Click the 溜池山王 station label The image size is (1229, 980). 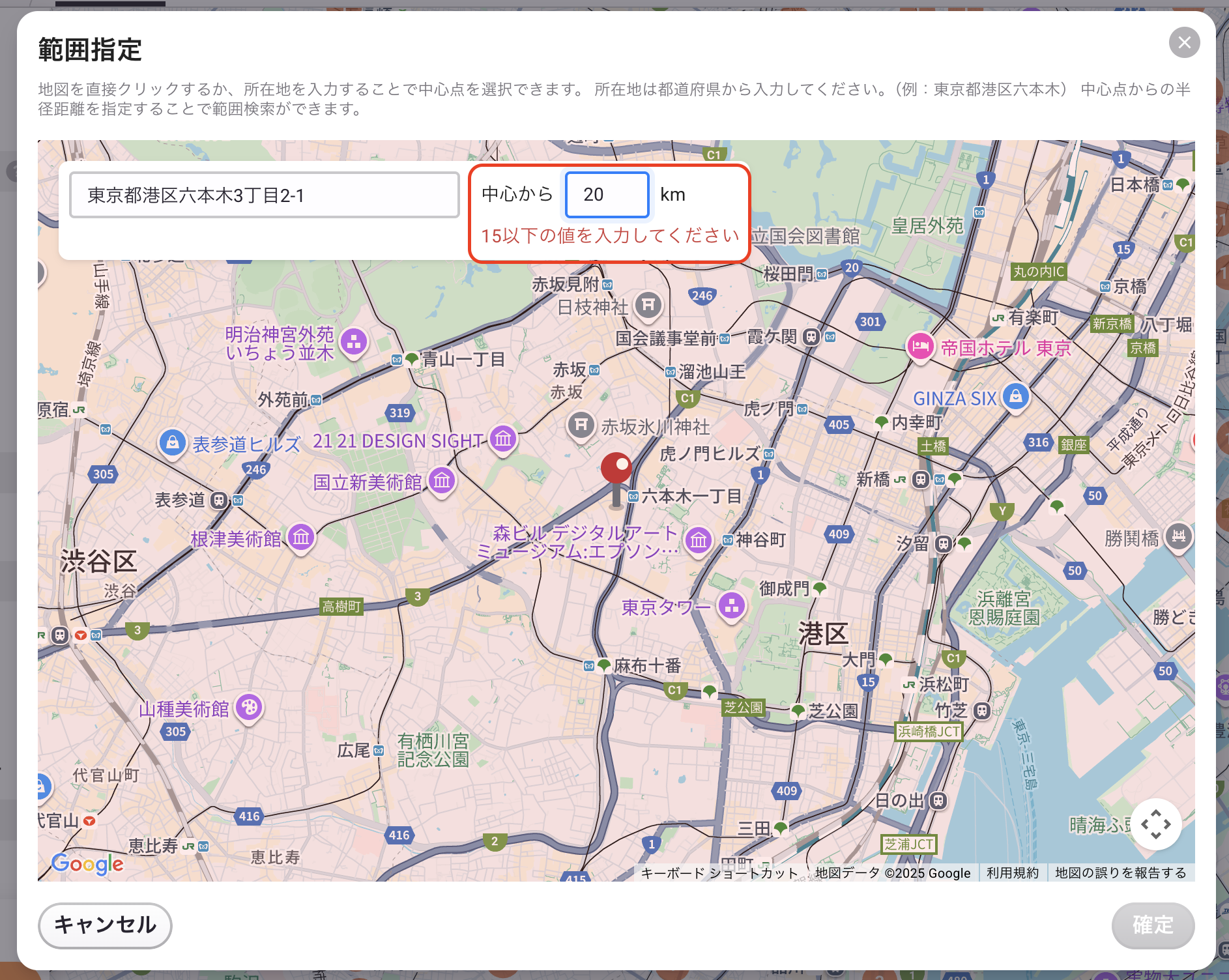(x=712, y=371)
